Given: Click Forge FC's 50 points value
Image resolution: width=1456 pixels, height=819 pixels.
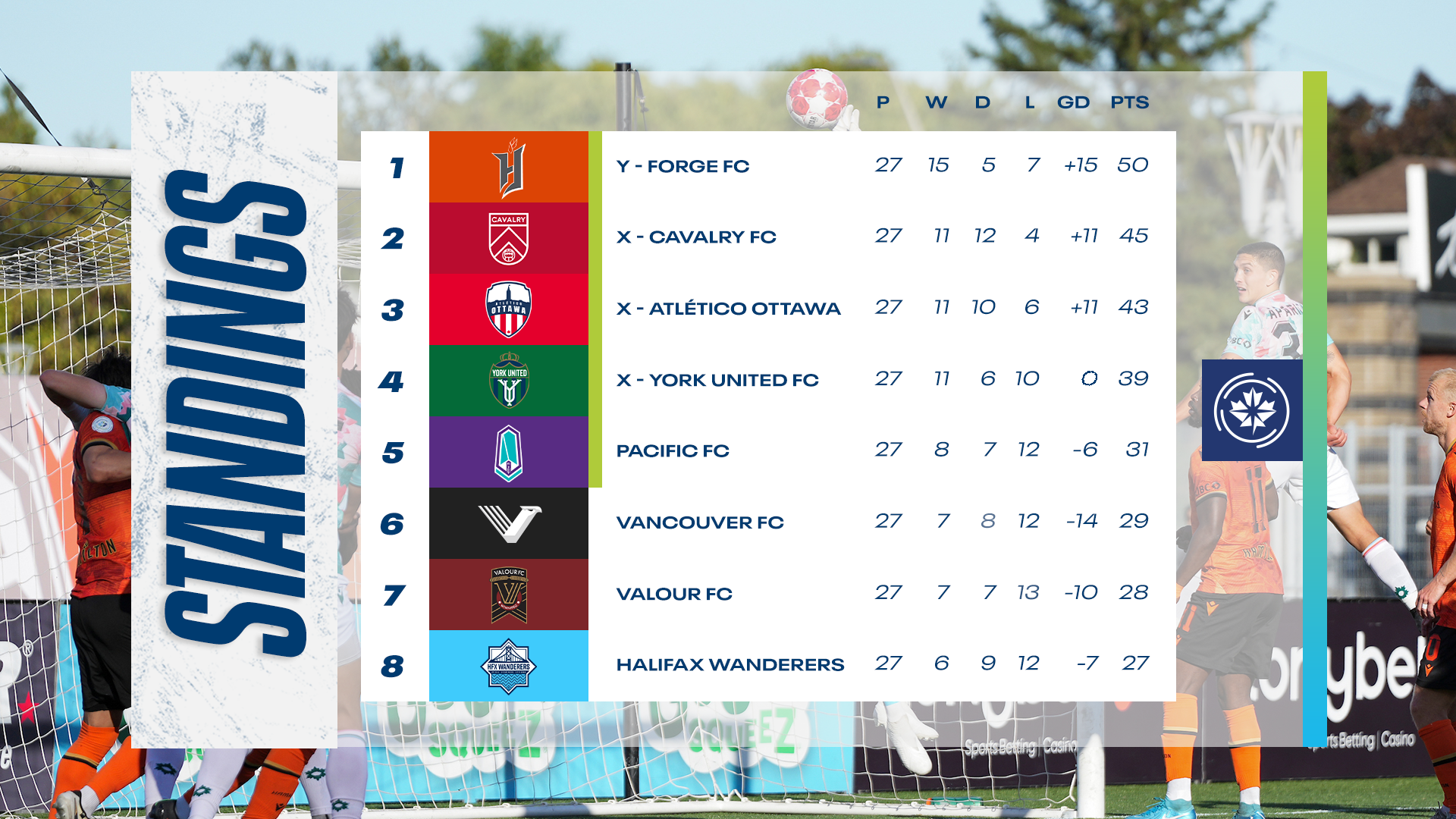Looking at the screenshot, I should click(x=1132, y=165).
